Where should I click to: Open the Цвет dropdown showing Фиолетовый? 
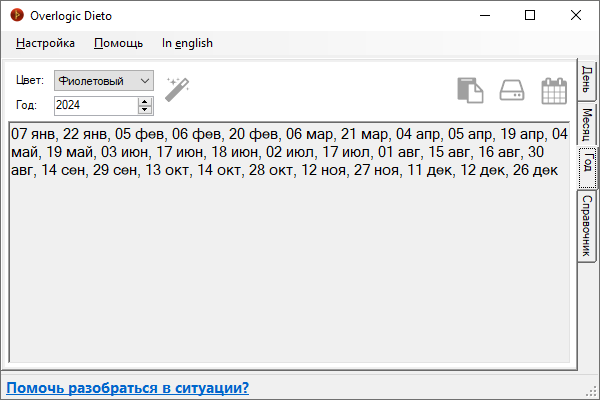pyautogui.click(x=104, y=80)
